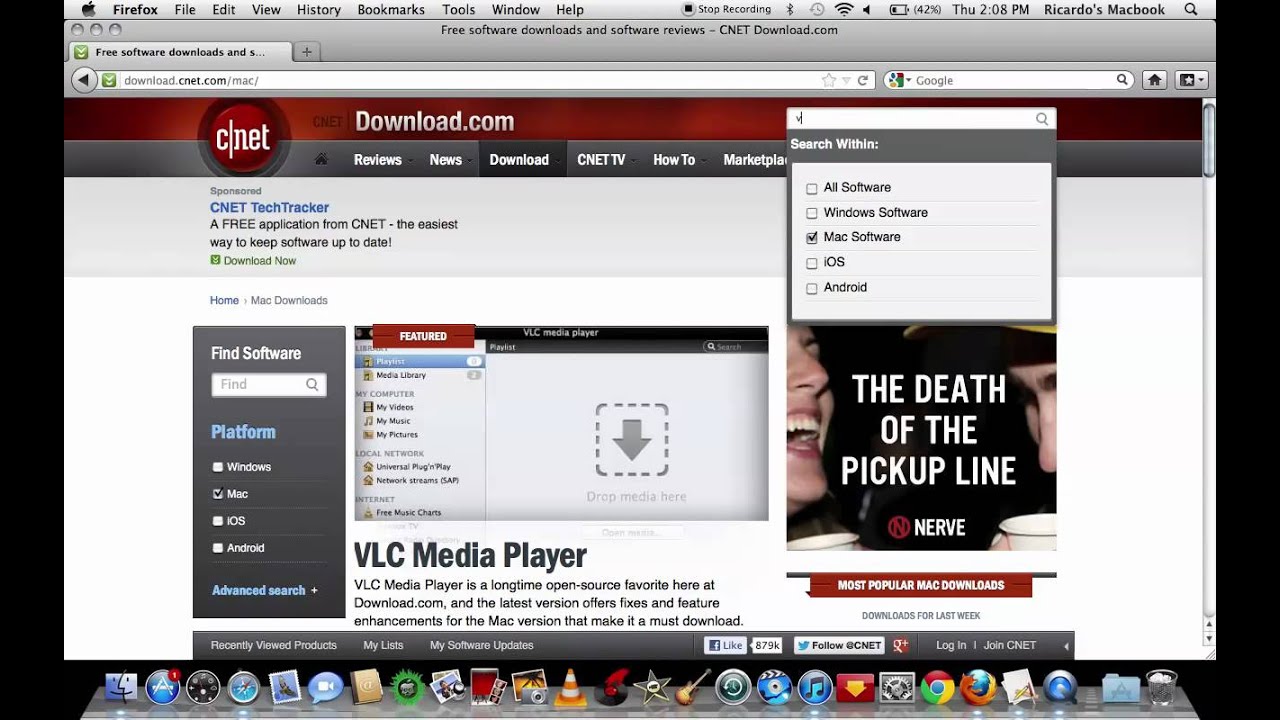Open the Tools menu

tap(458, 9)
